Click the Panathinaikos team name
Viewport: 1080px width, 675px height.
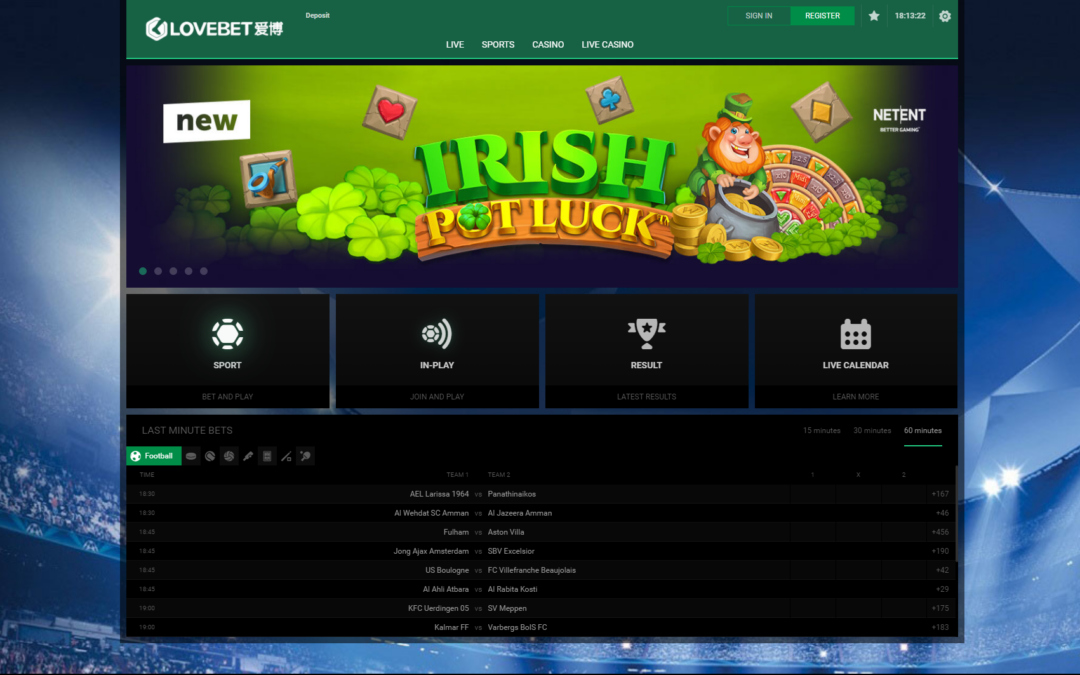click(512, 494)
